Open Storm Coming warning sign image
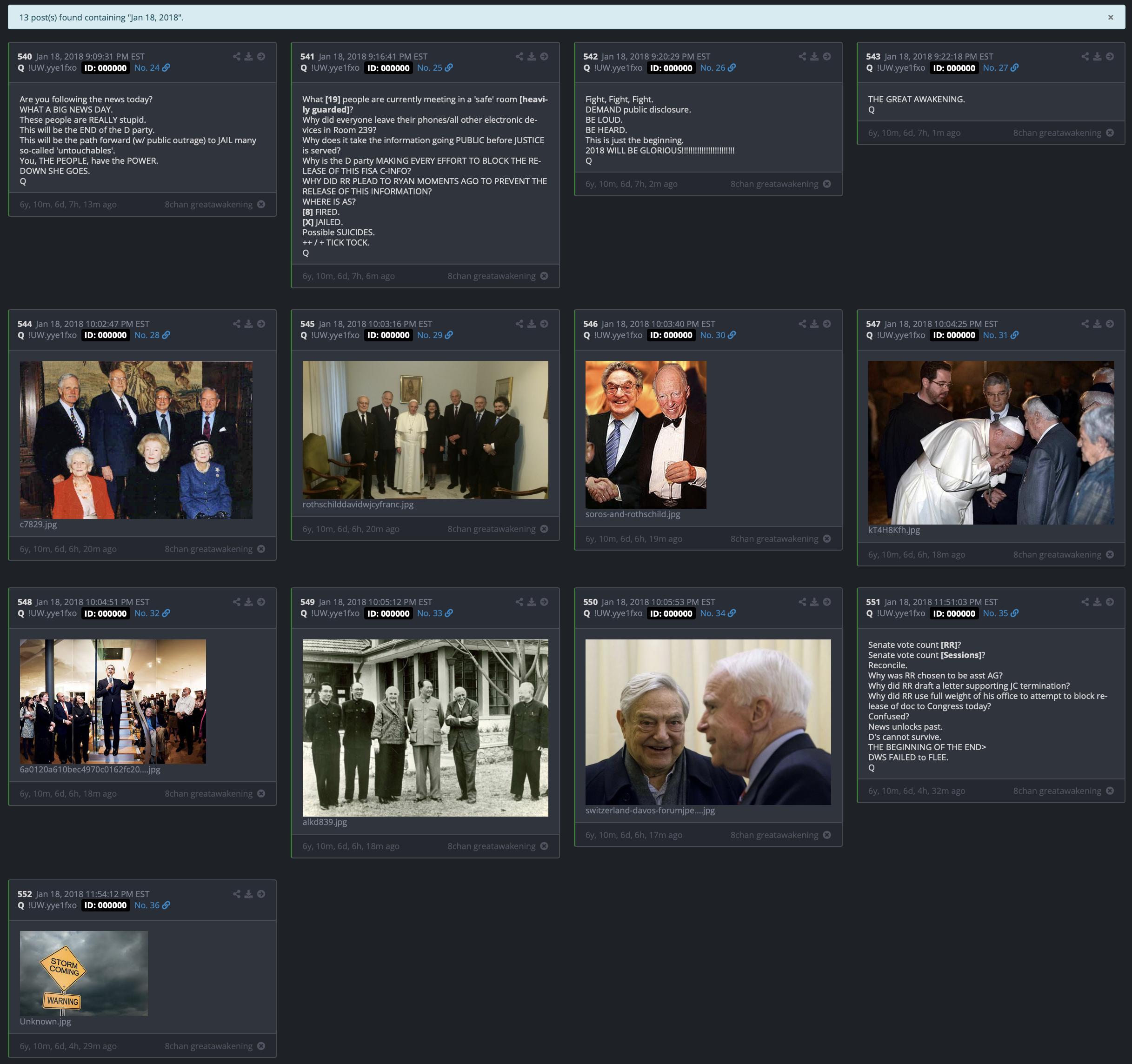Screen dimensions: 1132x1064 click(84, 973)
